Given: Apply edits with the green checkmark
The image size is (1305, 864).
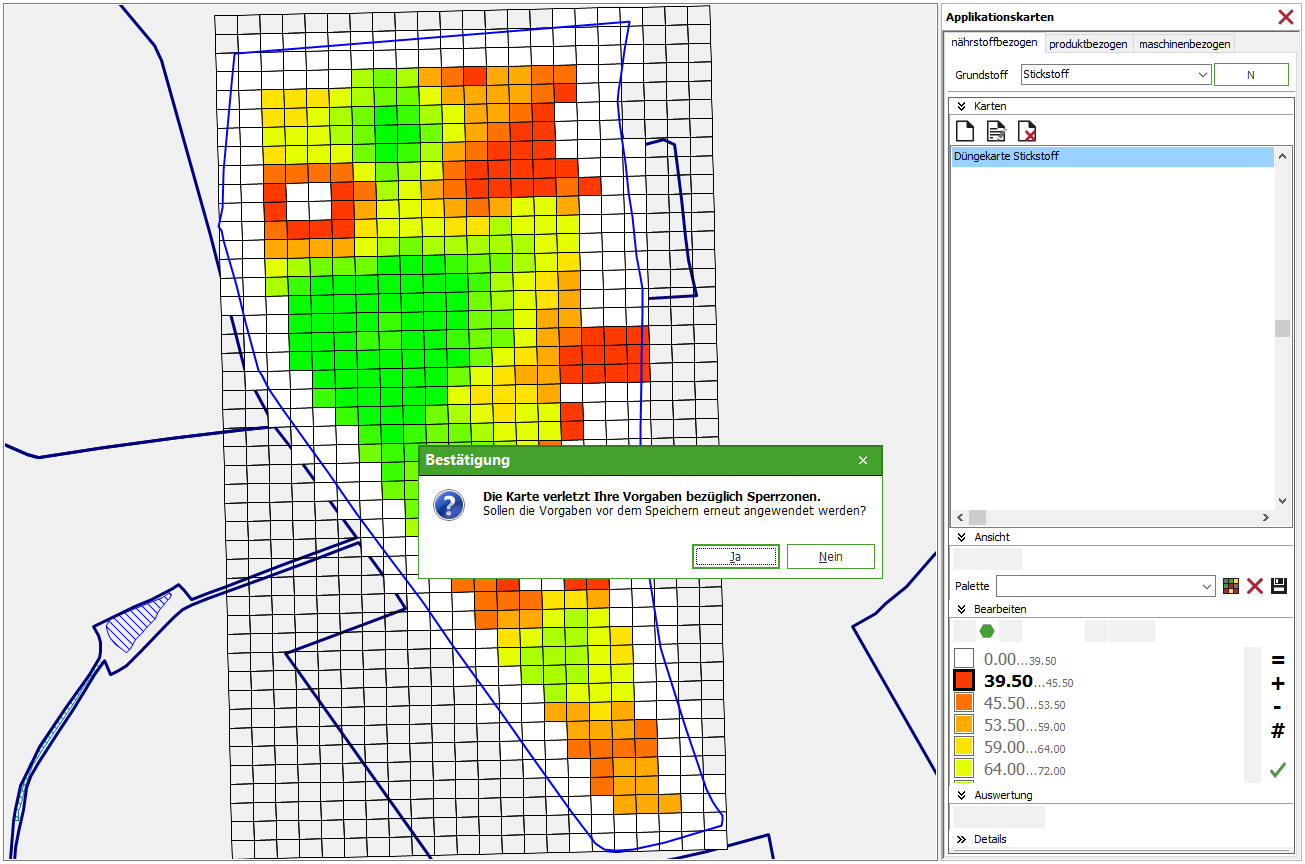Looking at the screenshot, I should click(1277, 769).
